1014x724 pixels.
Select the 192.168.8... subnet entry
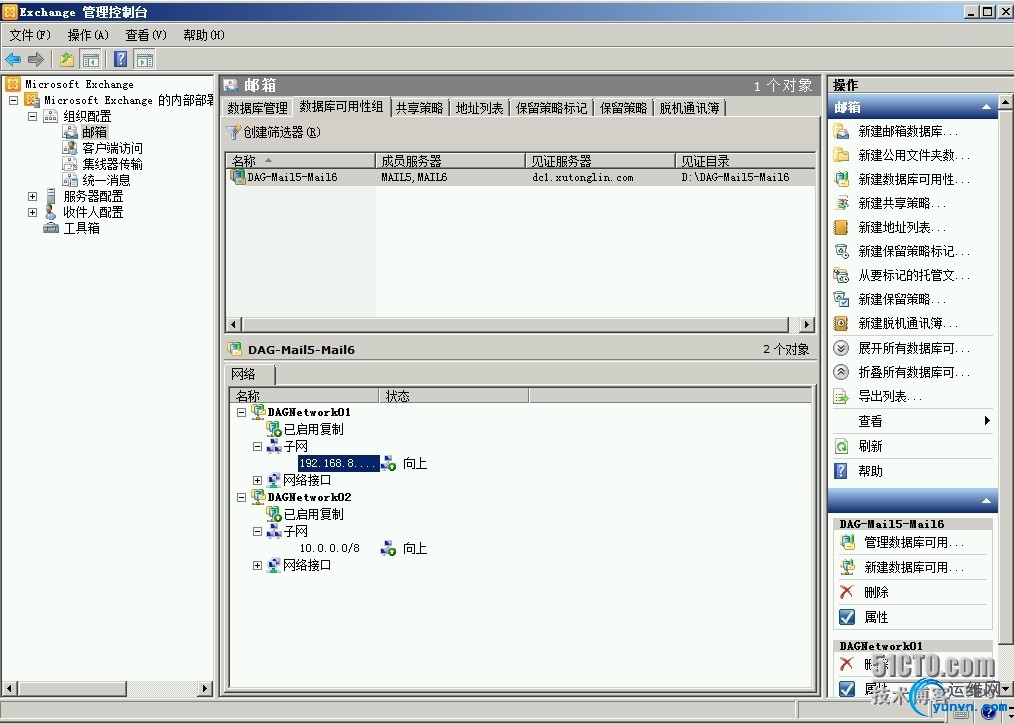click(338, 463)
